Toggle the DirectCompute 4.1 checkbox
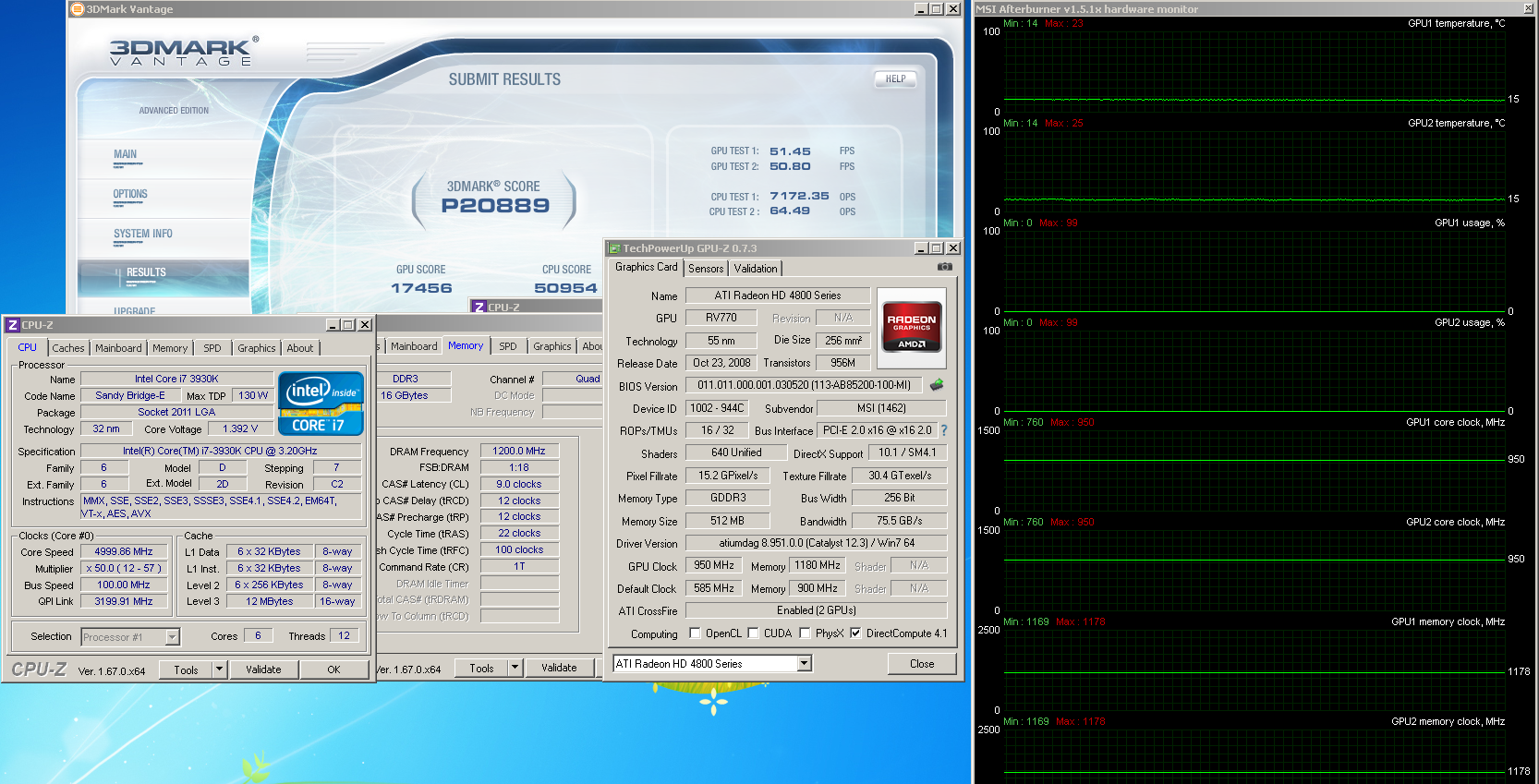 (855, 633)
